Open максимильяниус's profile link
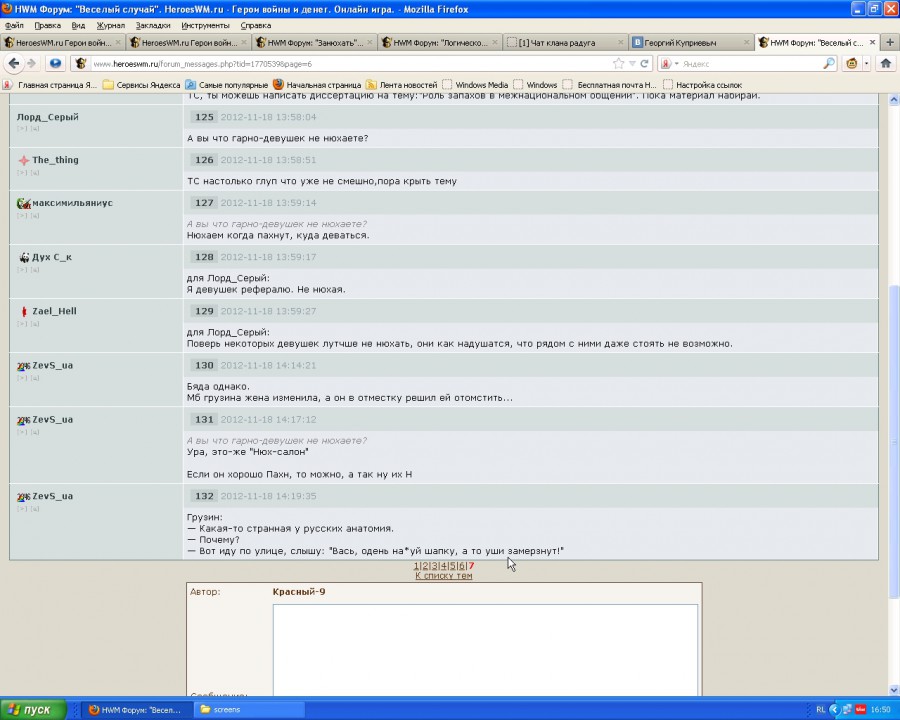 pyautogui.click(x=72, y=203)
